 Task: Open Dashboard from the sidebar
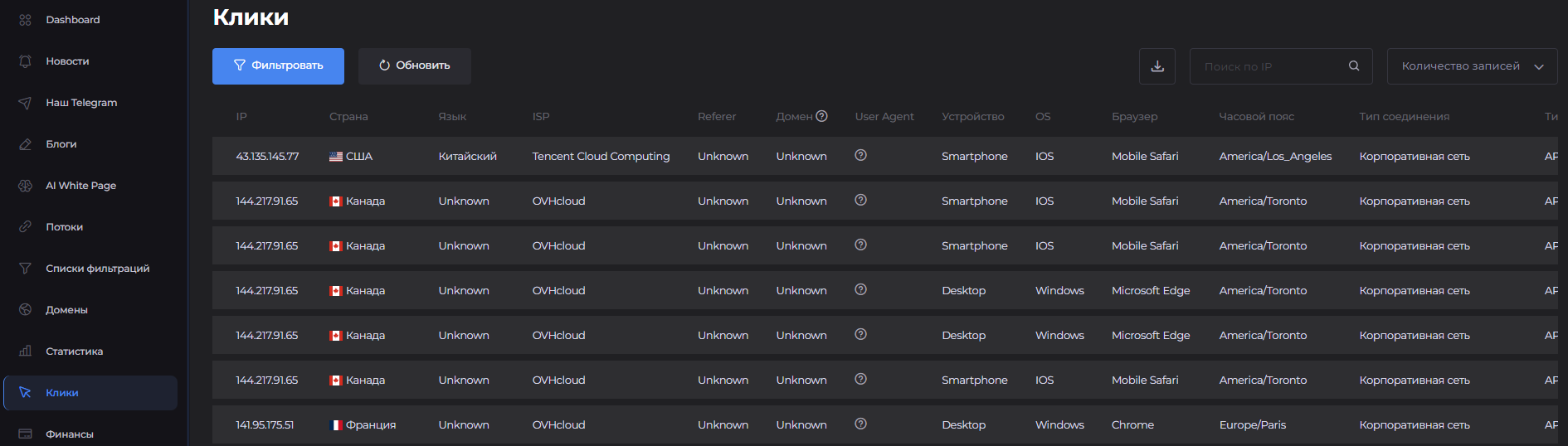point(72,20)
